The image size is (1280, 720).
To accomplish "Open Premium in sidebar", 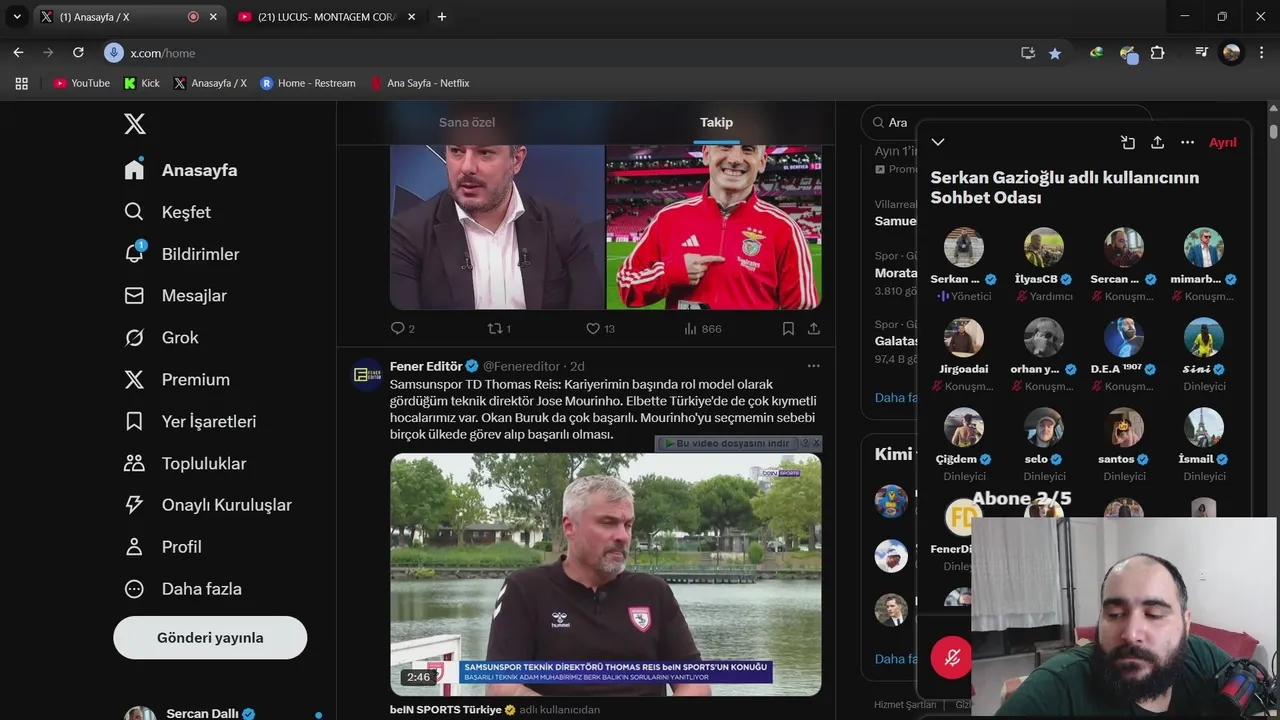I will tap(176, 380).
